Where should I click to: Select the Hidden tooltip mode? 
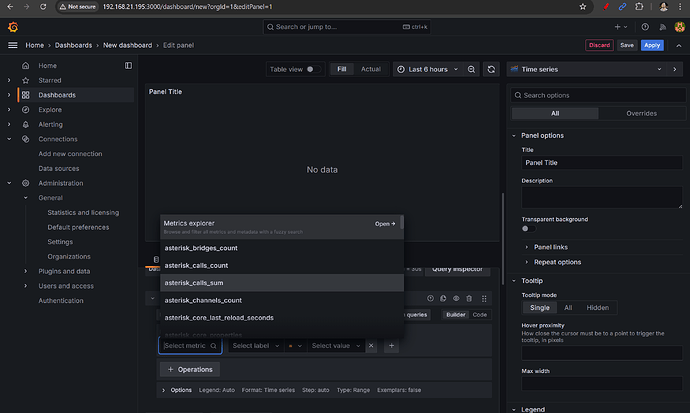[597, 308]
